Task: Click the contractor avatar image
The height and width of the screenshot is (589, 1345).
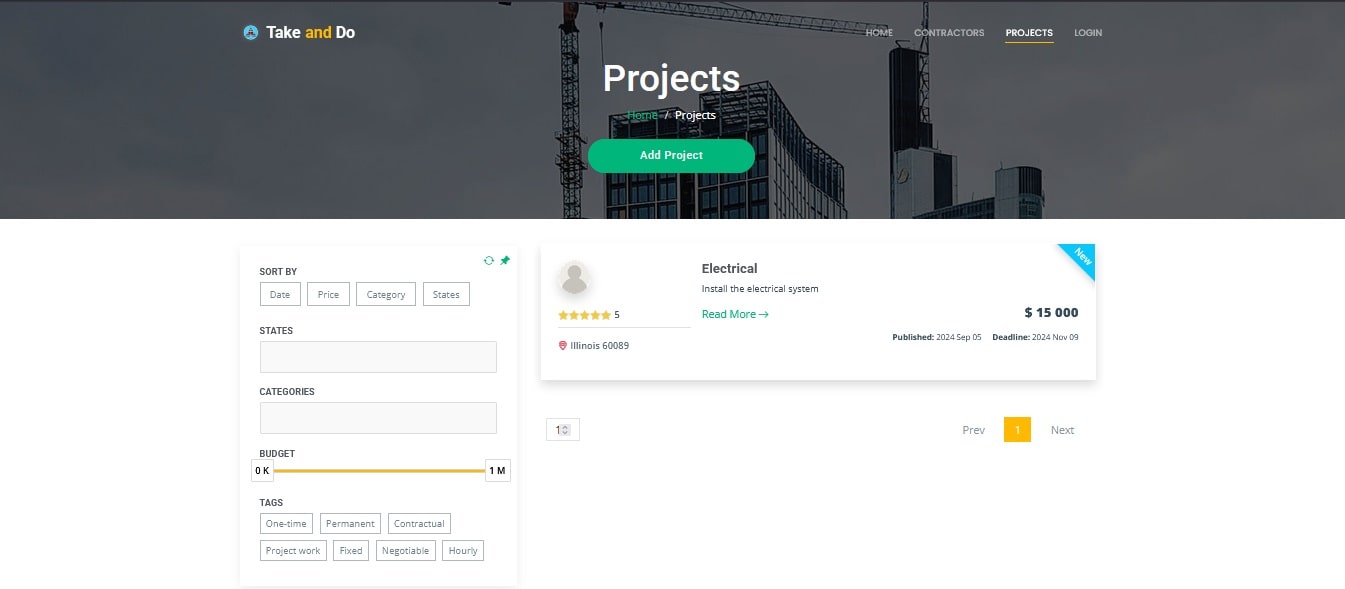Action: click(575, 278)
